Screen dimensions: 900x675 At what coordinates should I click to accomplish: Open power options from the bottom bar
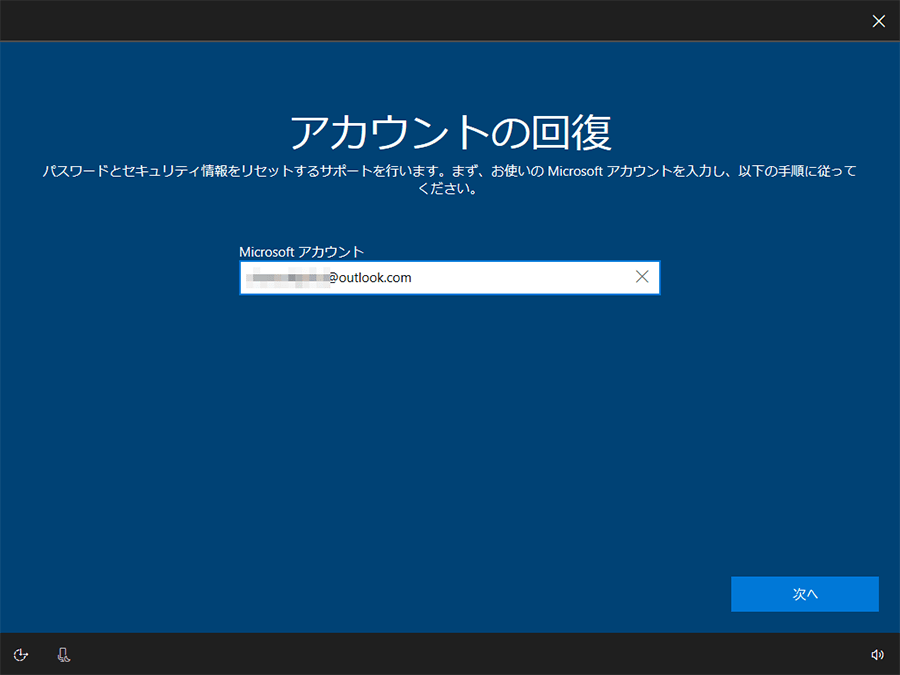[x=21, y=654]
